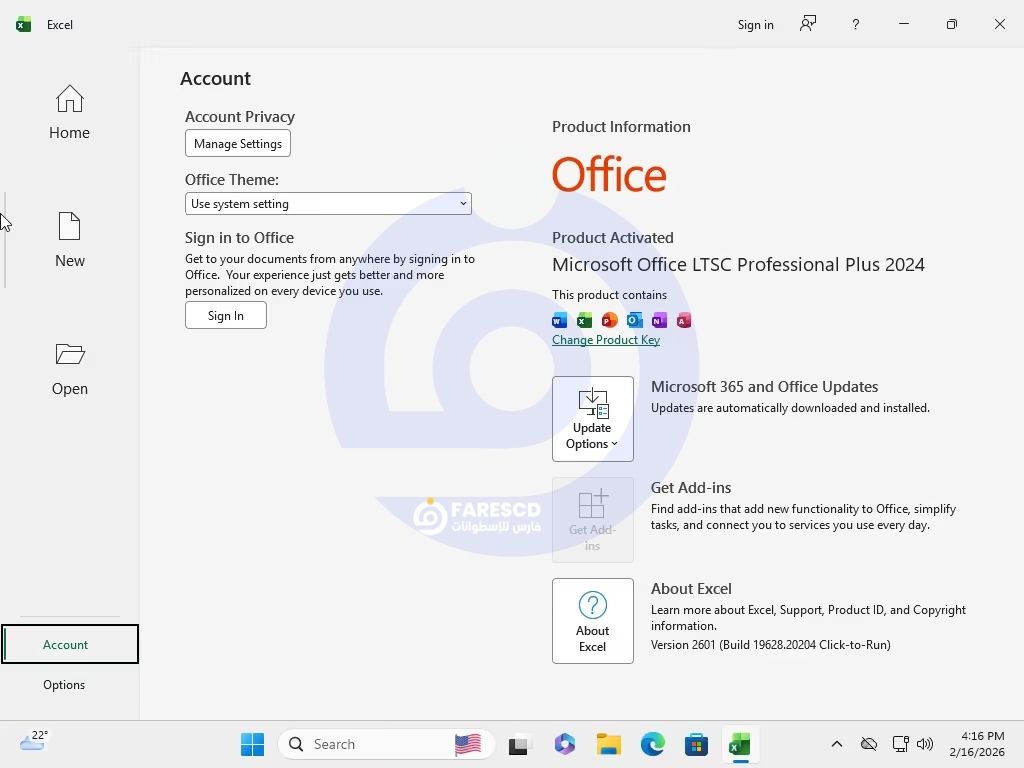Select the Account tab in sidebar
Screen dimensions: 1024x768
tap(66, 645)
